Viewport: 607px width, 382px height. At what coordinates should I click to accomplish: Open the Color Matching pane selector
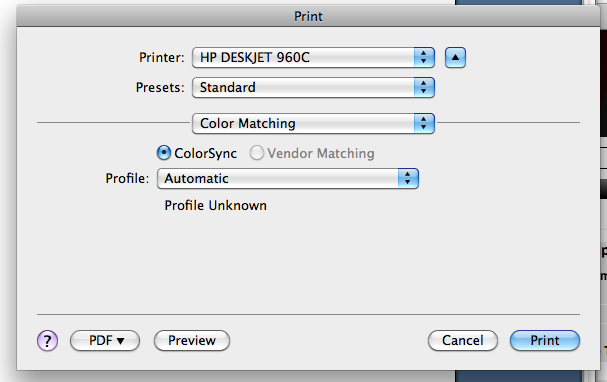[x=313, y=123]
